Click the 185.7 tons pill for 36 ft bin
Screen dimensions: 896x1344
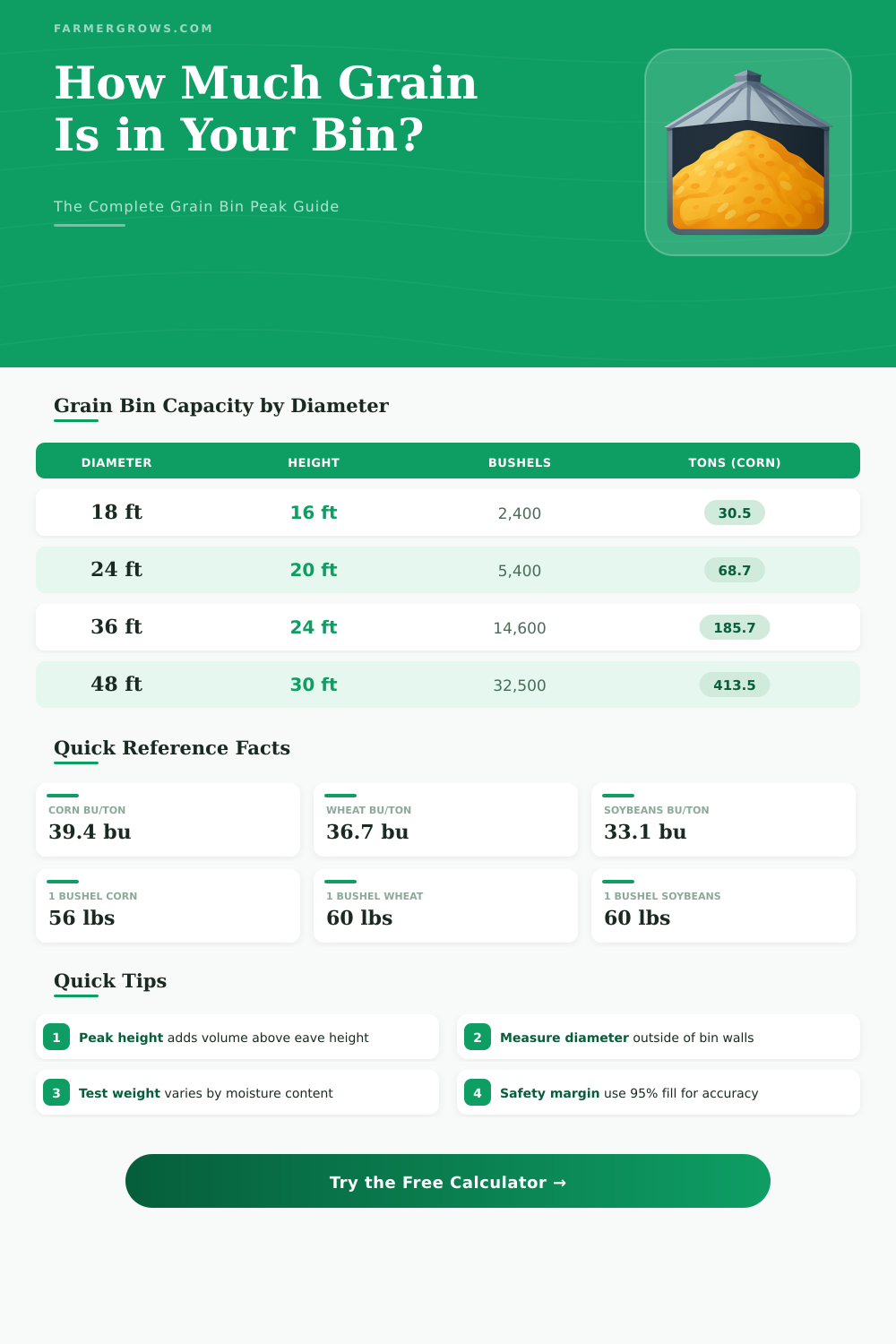(x=735, y=628)
